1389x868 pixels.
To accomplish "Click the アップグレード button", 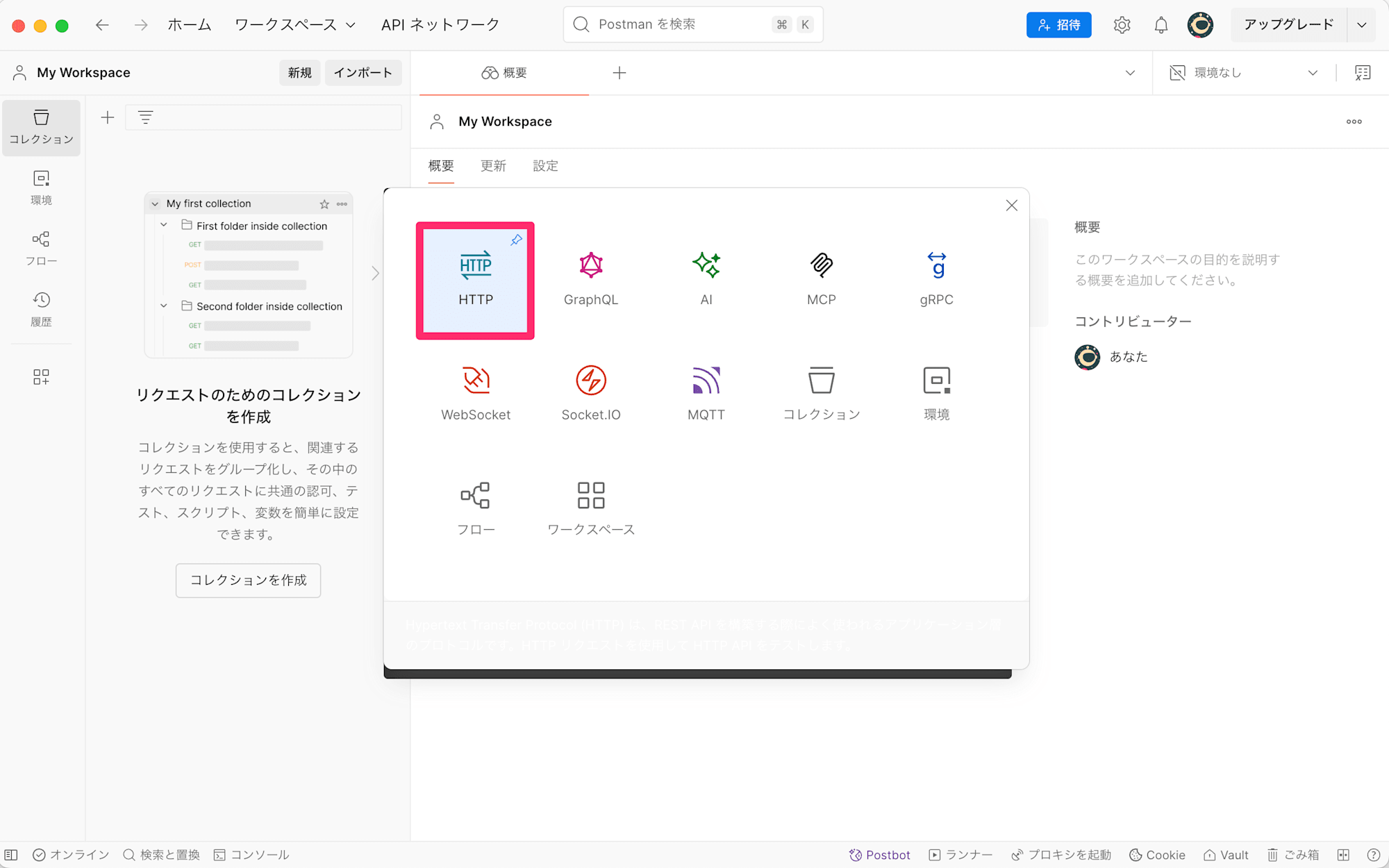I will [x=1288, y=25].
